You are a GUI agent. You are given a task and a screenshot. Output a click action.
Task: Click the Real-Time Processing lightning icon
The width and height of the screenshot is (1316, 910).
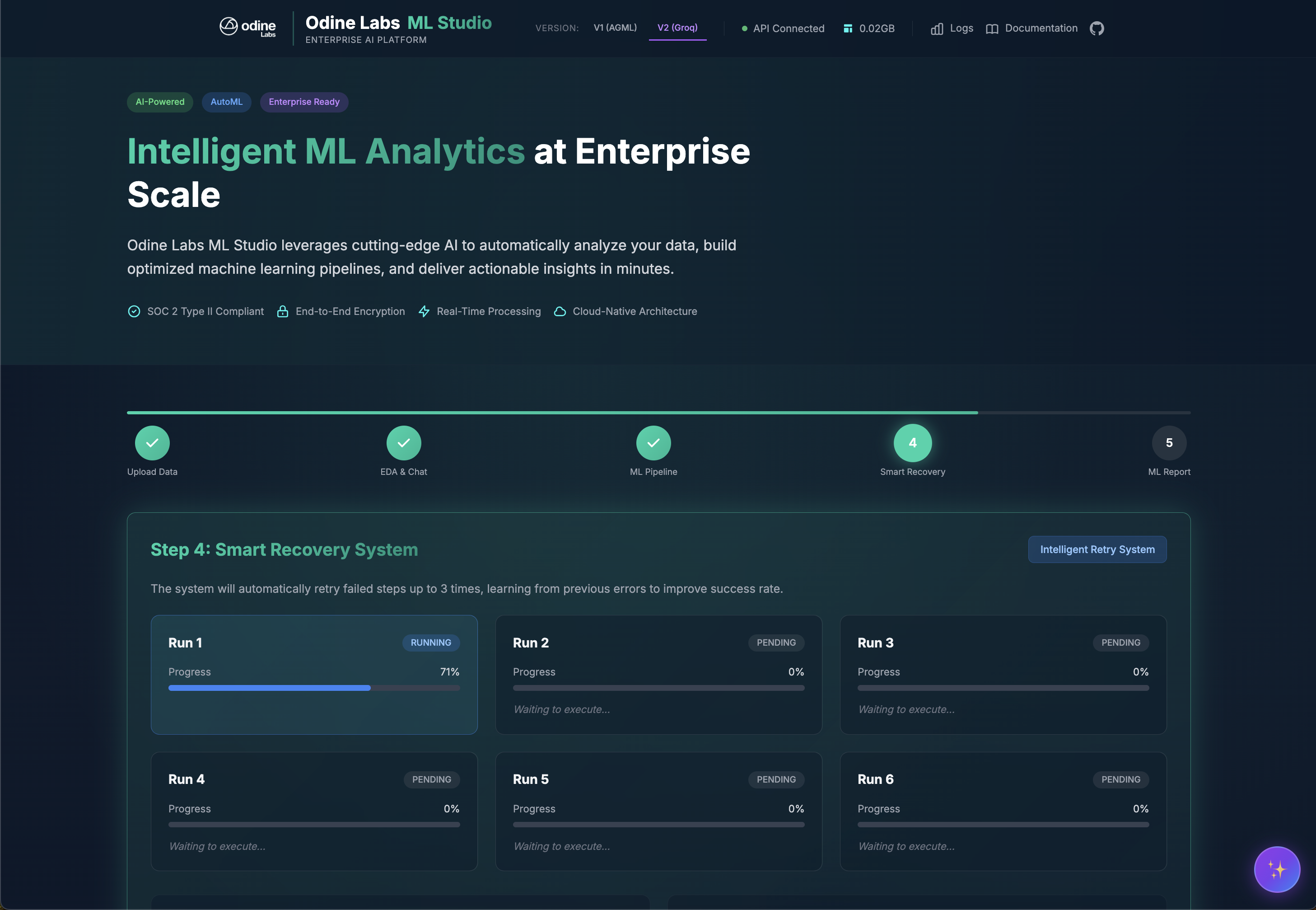[424, 311]
